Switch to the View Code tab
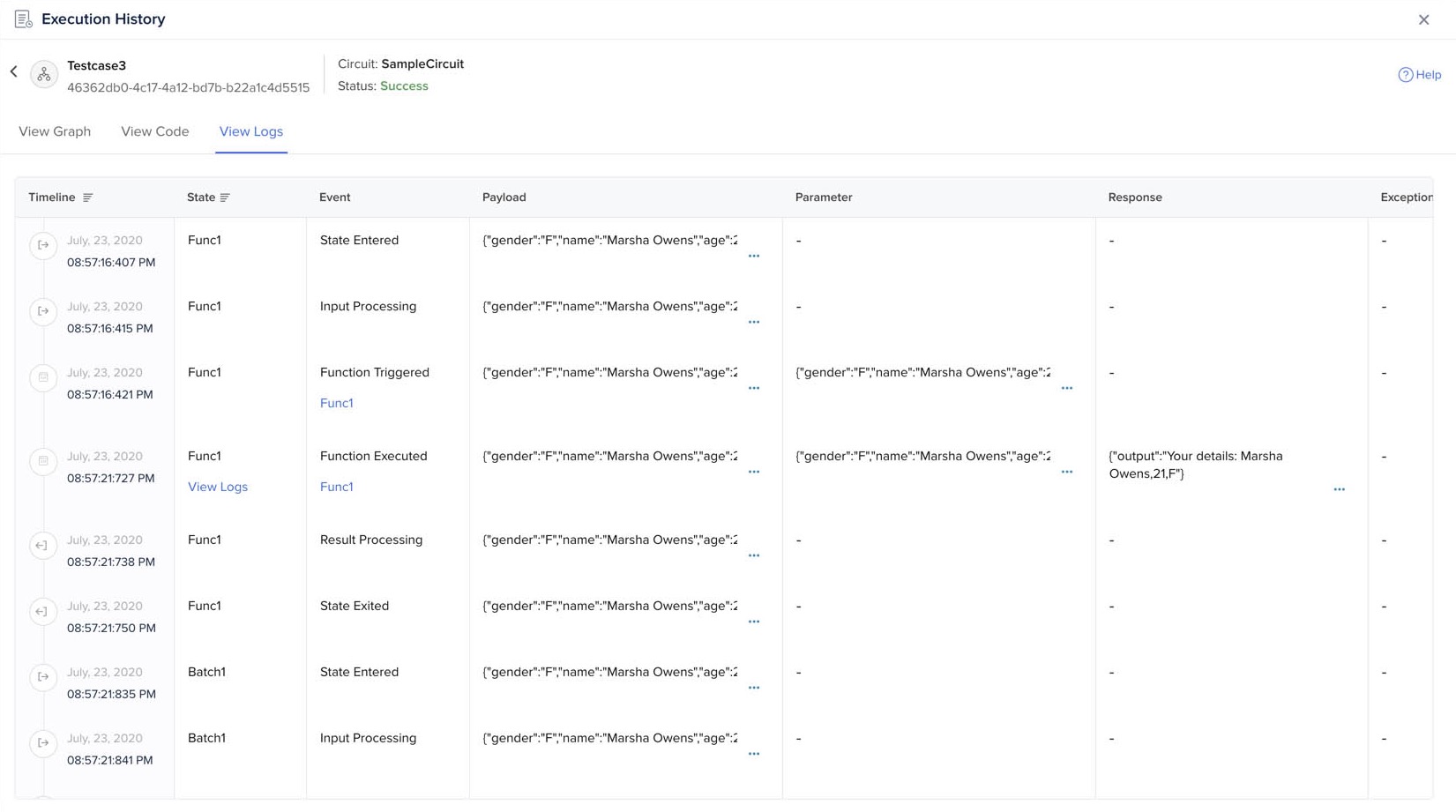 (155, 131)
